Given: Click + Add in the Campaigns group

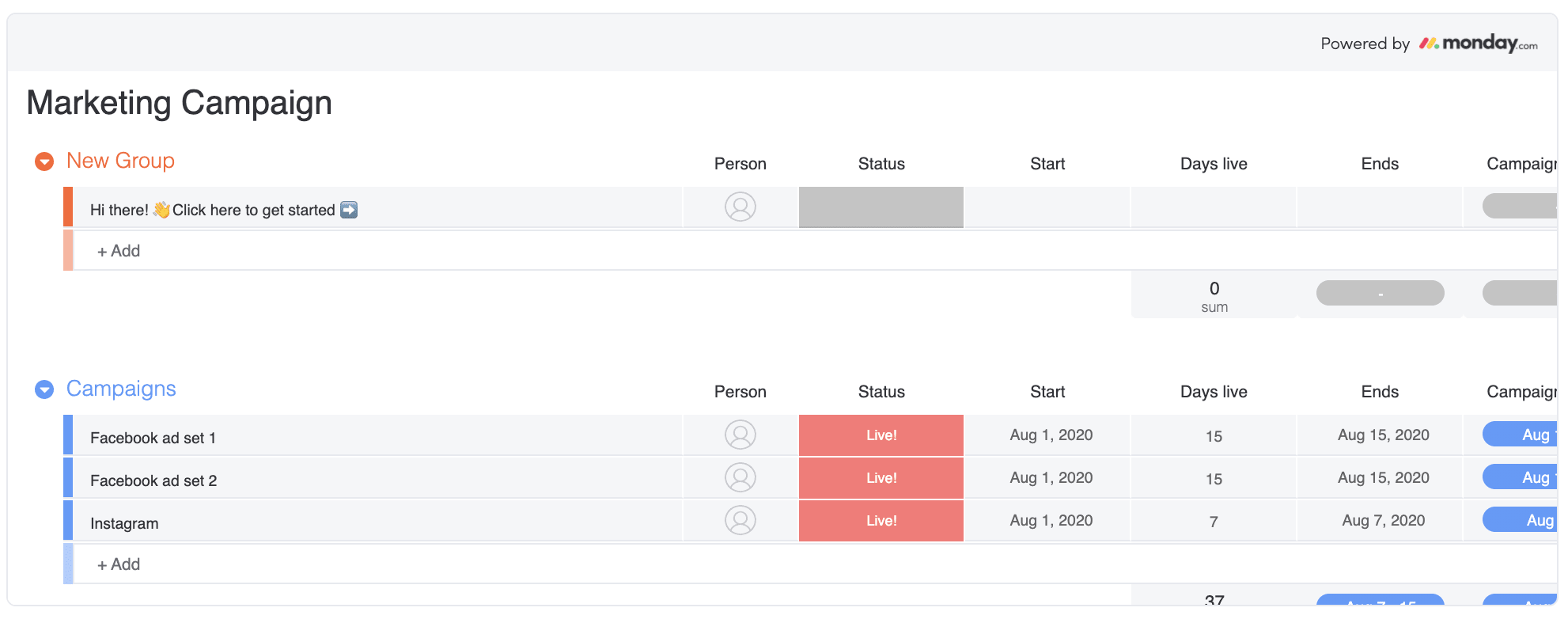Looking at the screenshot, I should [119, 564].
